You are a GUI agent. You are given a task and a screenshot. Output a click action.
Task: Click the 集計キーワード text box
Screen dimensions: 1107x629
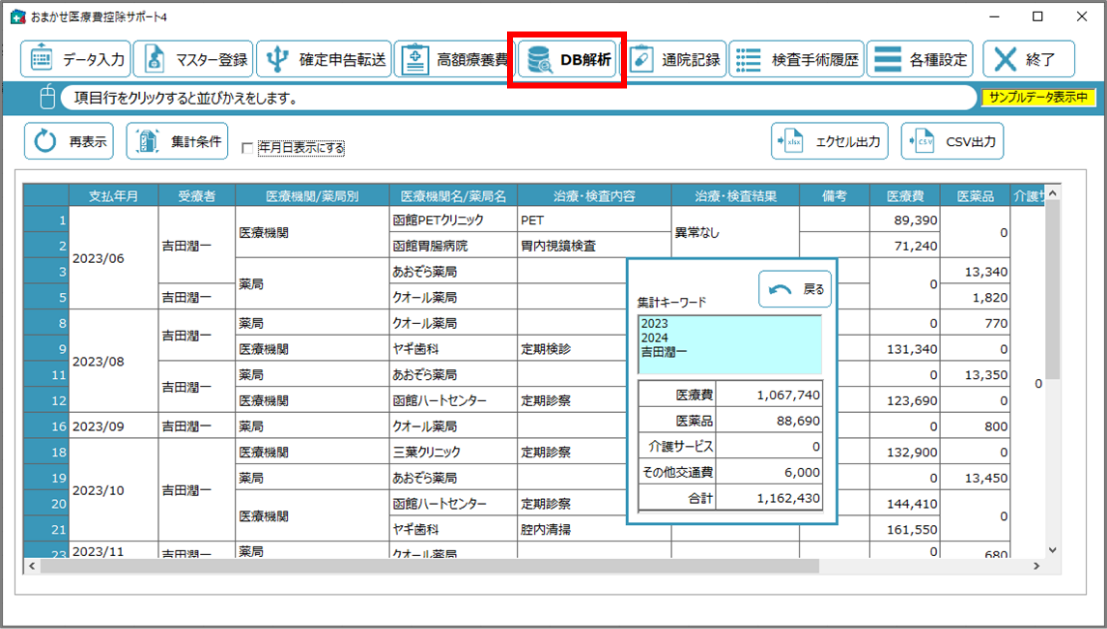(729, 345)
